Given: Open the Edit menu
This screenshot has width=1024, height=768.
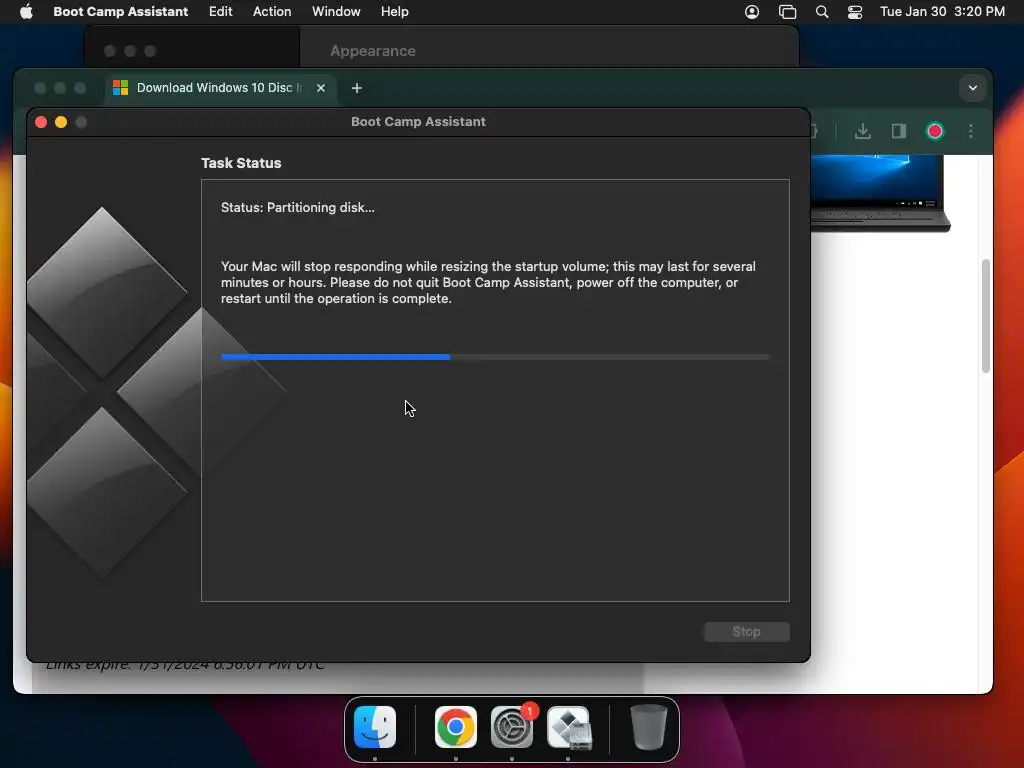Looking at the screenshot, I should pyautogui.click(x=220, y=12).
